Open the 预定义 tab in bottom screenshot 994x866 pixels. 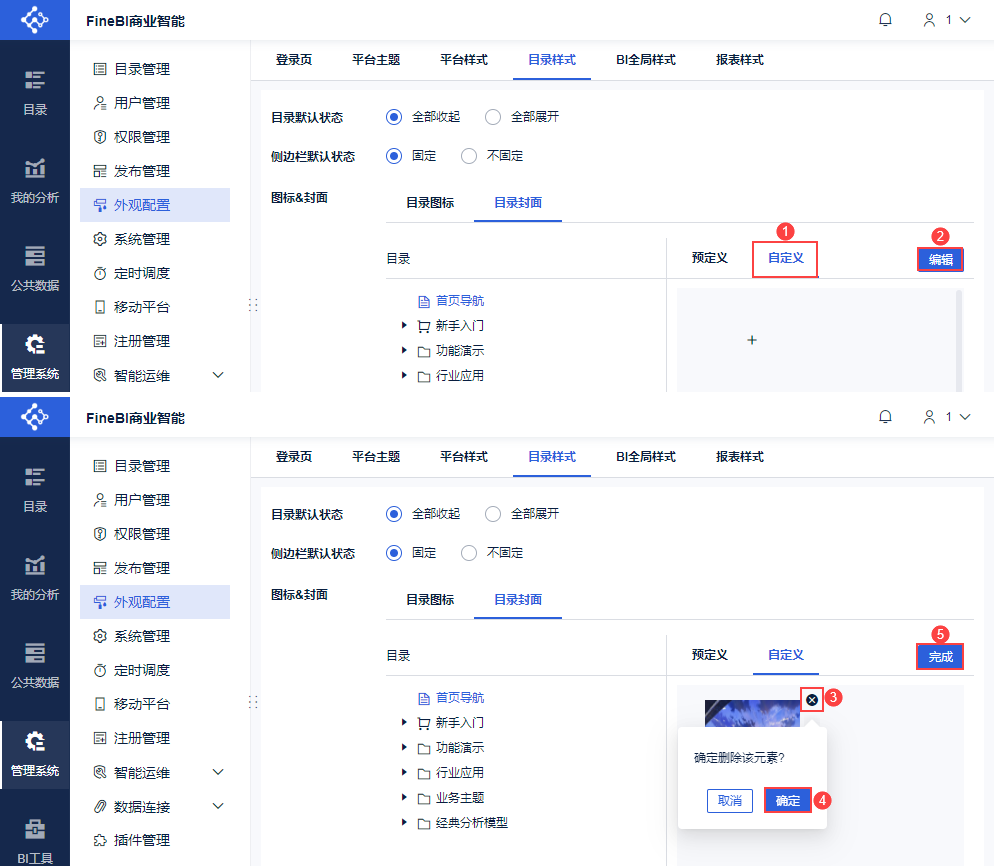pyautogui.click(x=709, y=655)
